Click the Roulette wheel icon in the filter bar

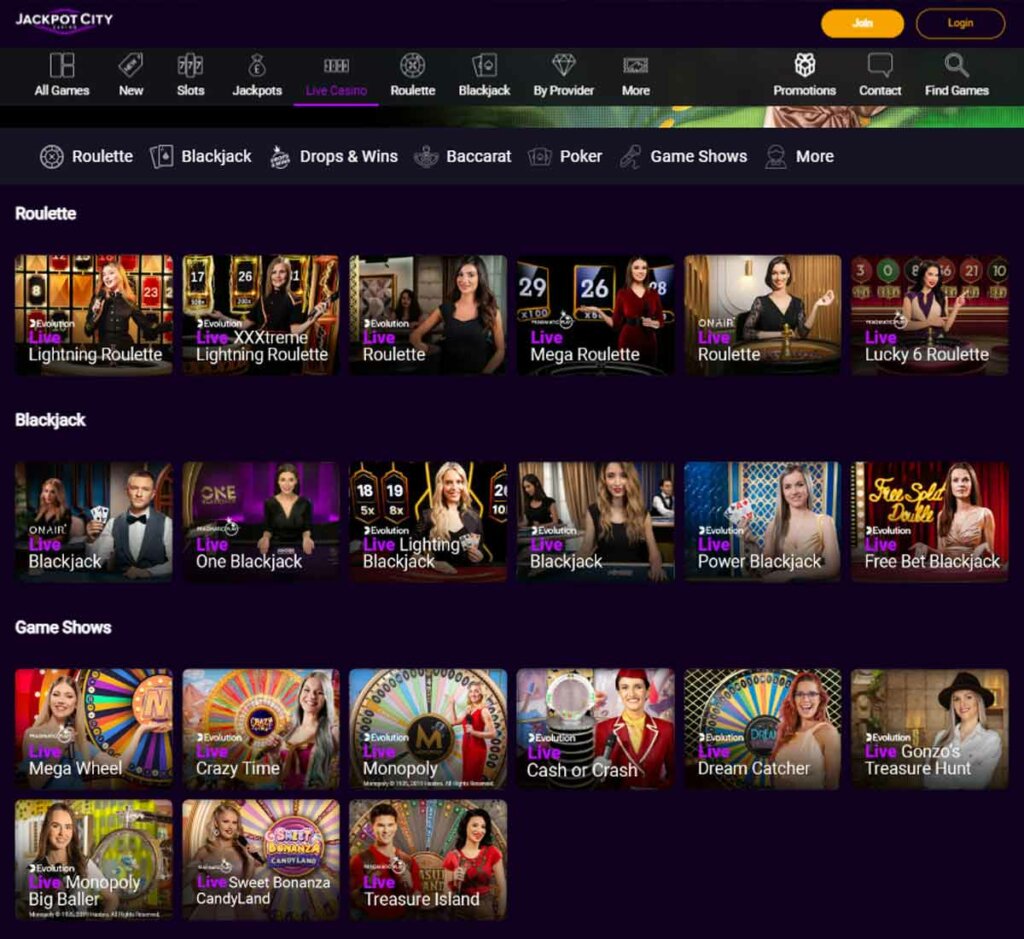click(51, 155)
